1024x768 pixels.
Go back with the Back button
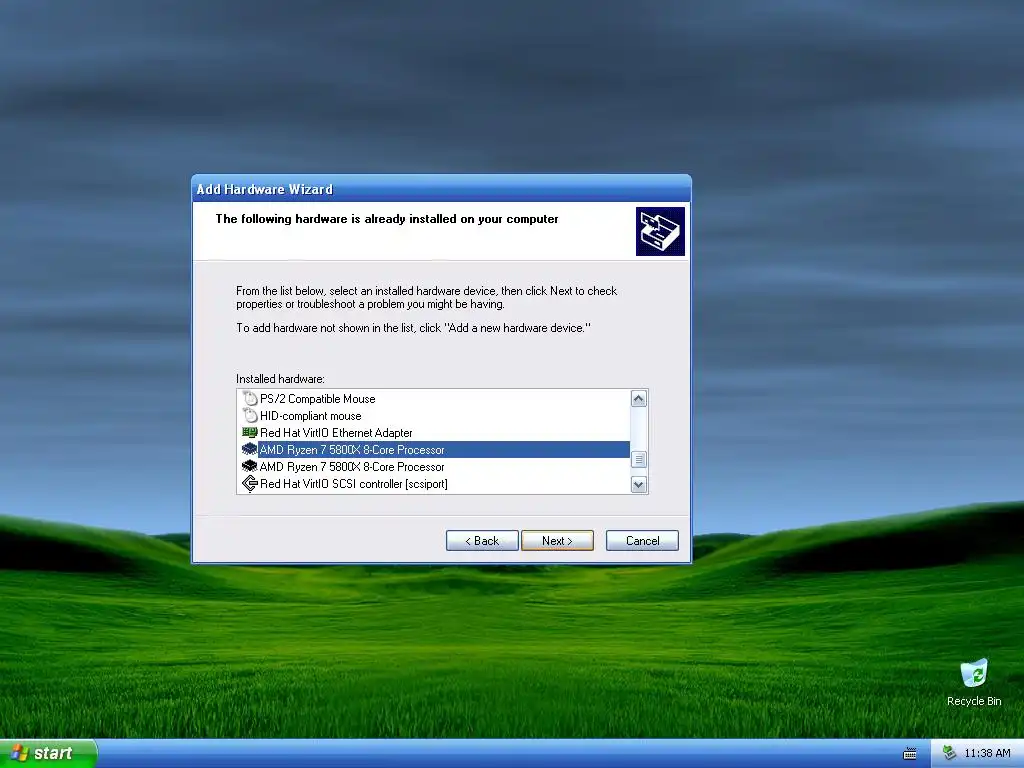point(482,541)
